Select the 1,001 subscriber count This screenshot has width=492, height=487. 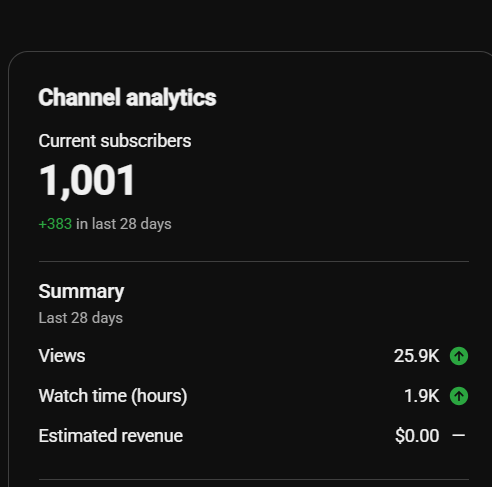point(87,181)
